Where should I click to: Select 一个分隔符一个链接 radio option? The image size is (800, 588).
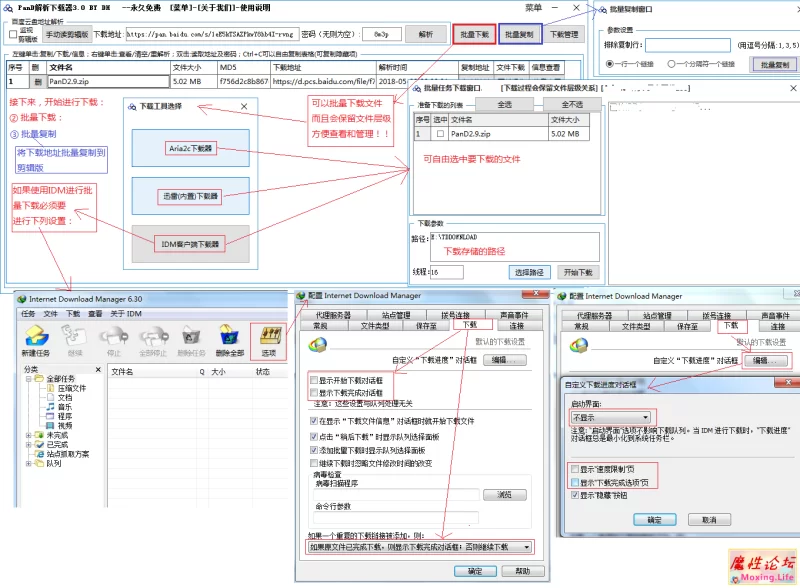pos(671,64)
